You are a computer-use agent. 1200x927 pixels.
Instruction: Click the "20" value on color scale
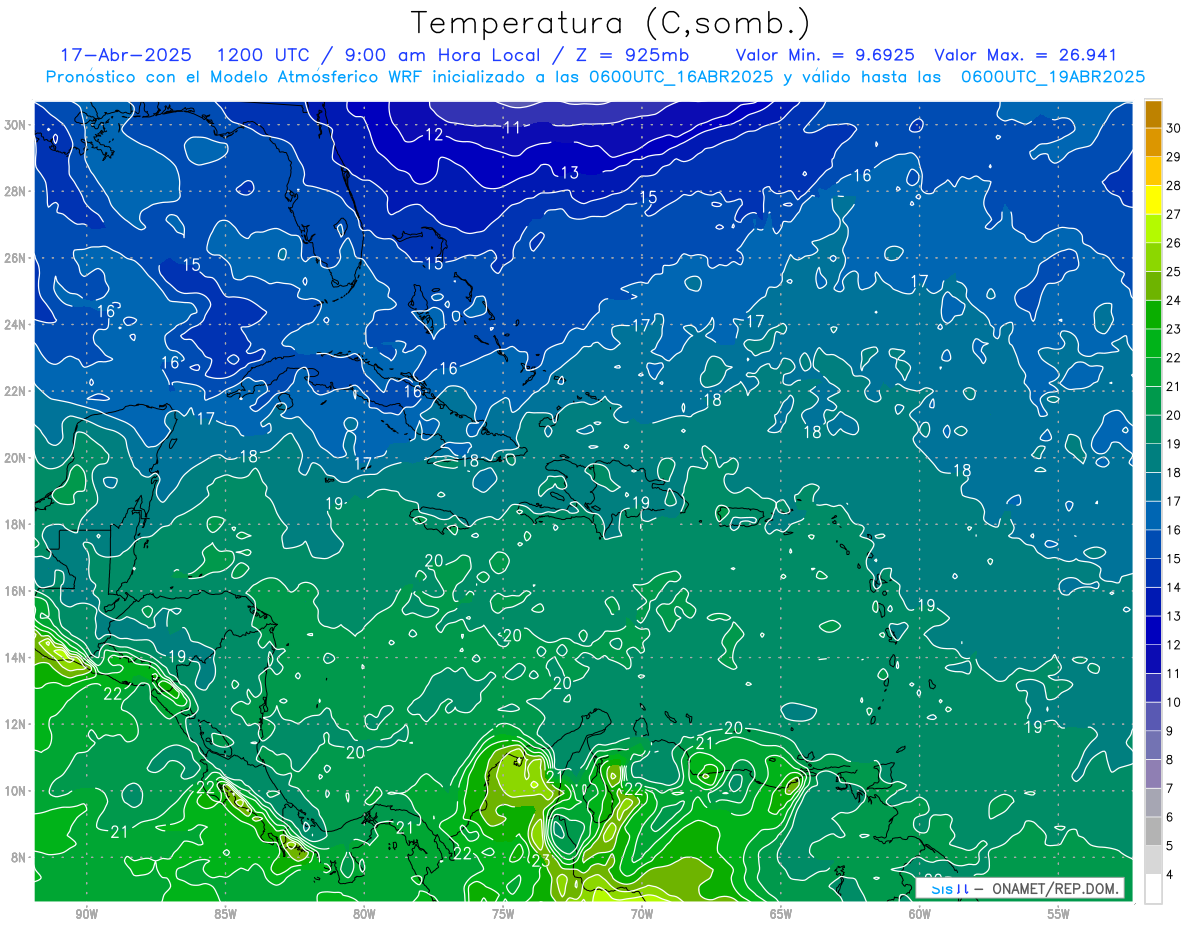(1173, 415)
